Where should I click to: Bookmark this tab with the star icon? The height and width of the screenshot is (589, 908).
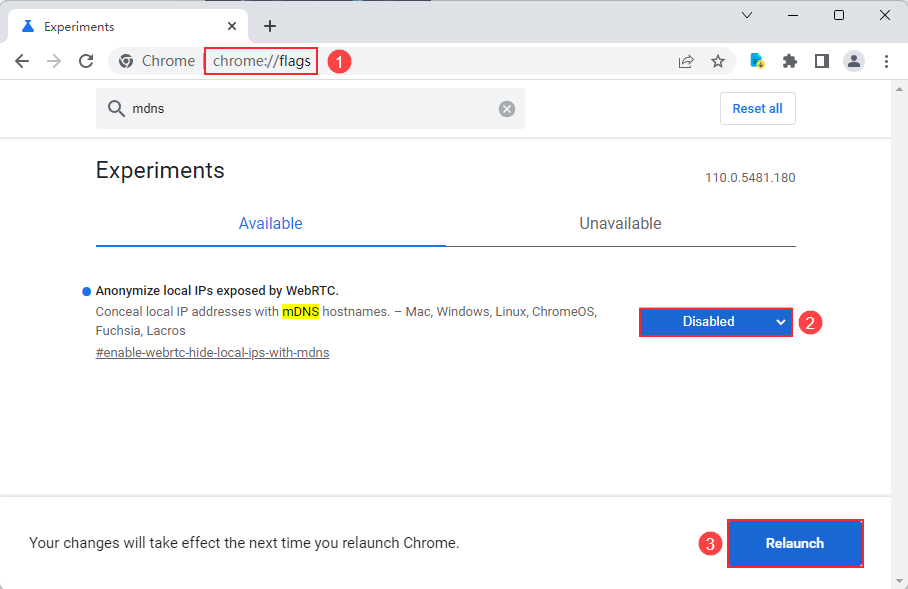[x=718, y=61]
